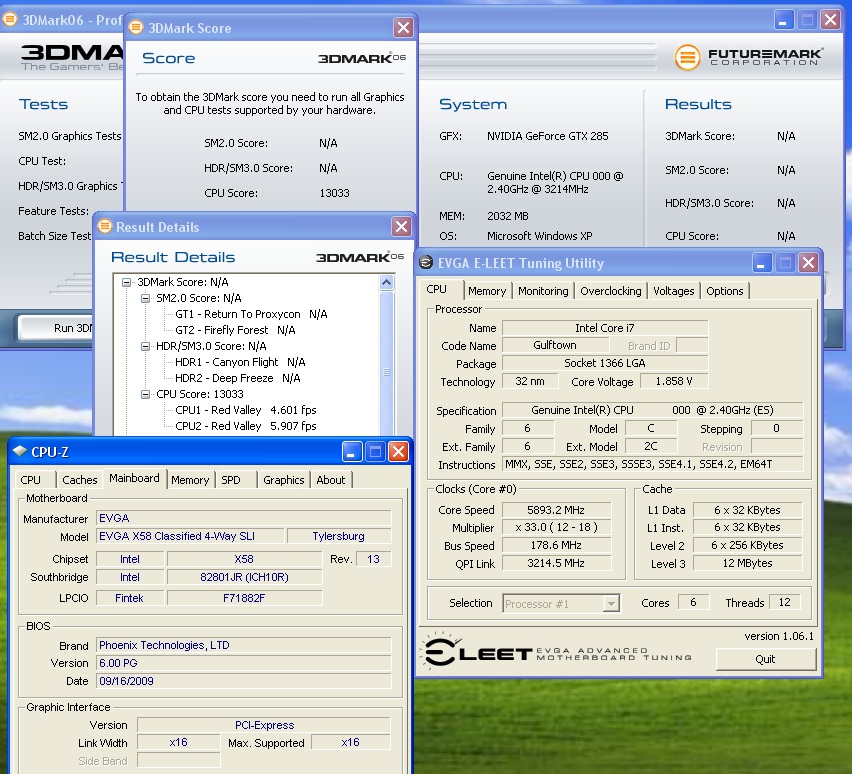Screen dimensions: 852x774
Task: Open the Options tab in E-LEET
Action: click(725, 291)
